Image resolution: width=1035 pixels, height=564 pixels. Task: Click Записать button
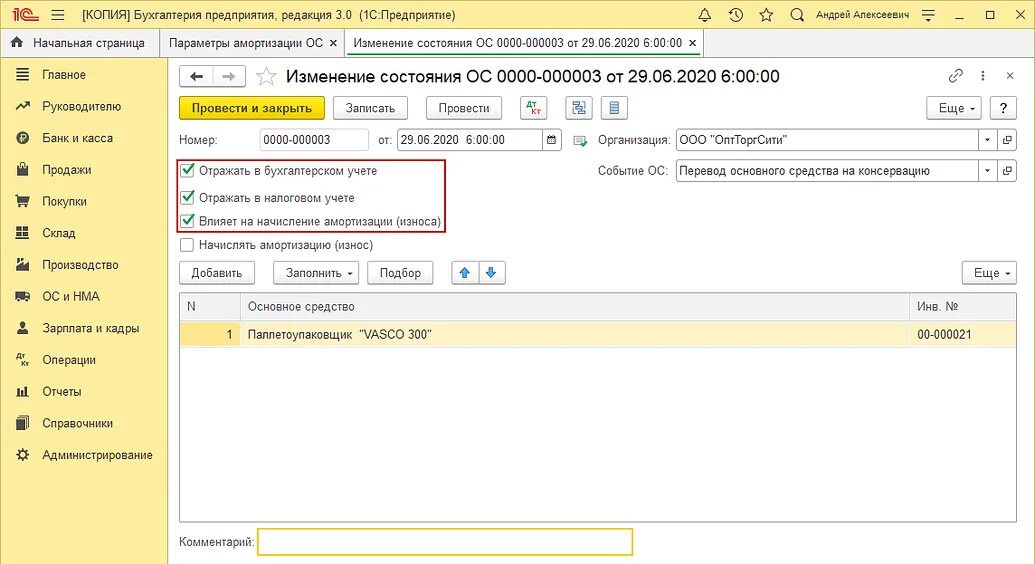click(x=370, y=108)
